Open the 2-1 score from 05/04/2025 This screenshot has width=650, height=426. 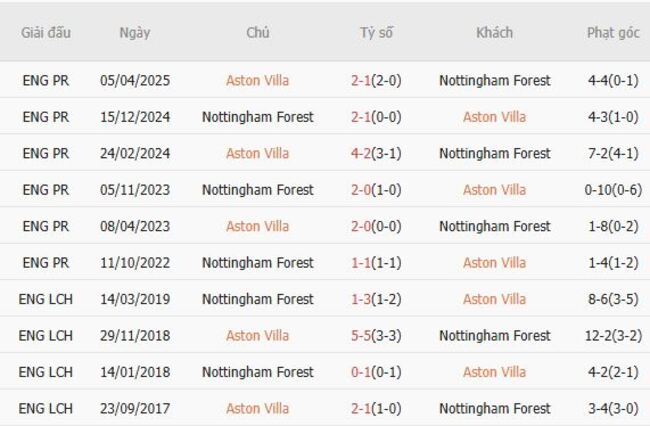(362, 80)
